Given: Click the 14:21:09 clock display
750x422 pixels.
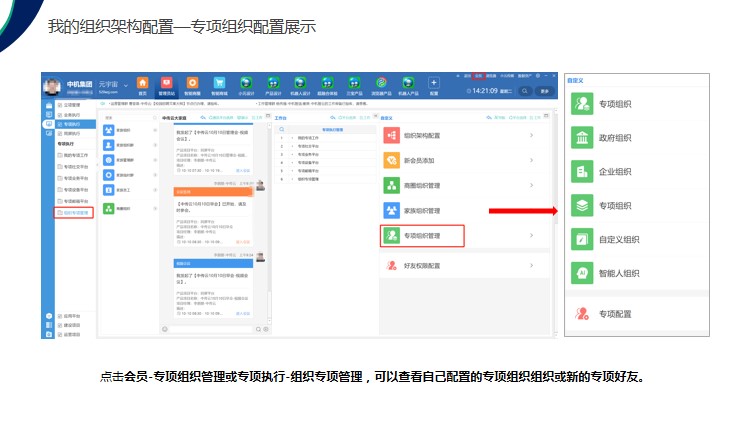Looking at the screenshot, I should click(x=485, y=91).
